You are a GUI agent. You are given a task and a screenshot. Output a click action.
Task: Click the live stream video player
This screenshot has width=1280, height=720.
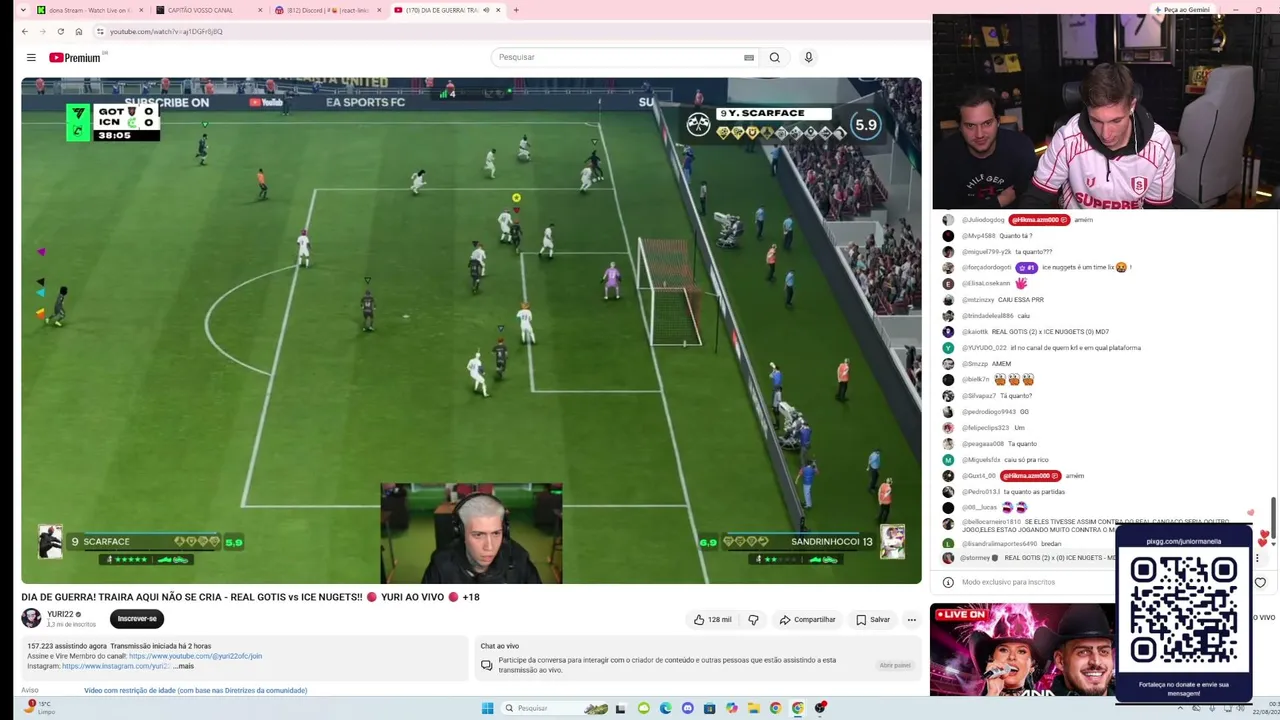(x=471, y=330)
